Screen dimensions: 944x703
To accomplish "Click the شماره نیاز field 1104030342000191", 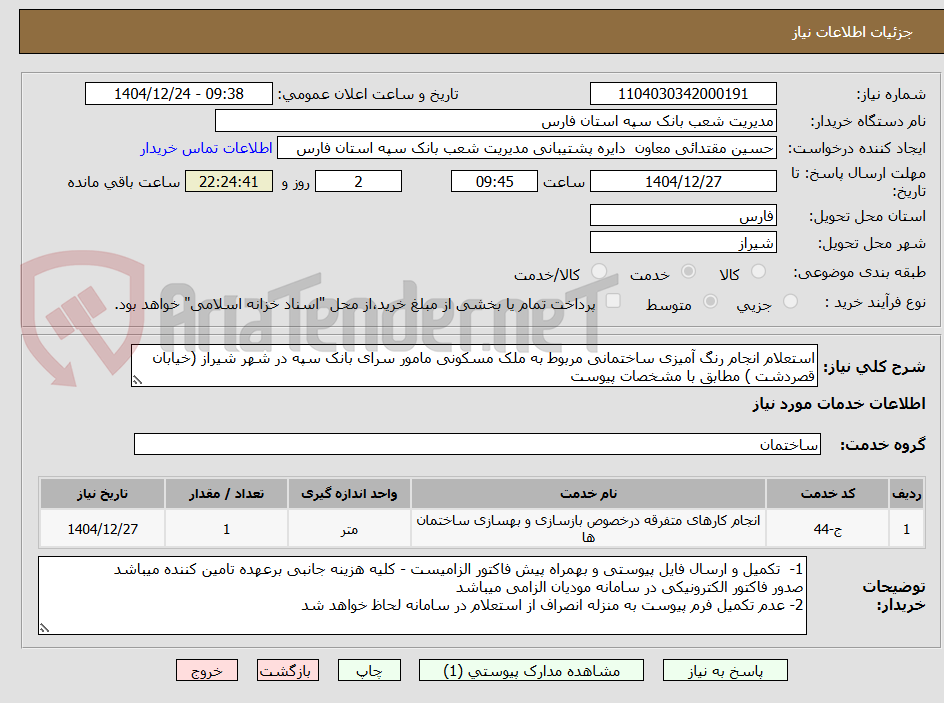I will point(683,94).
